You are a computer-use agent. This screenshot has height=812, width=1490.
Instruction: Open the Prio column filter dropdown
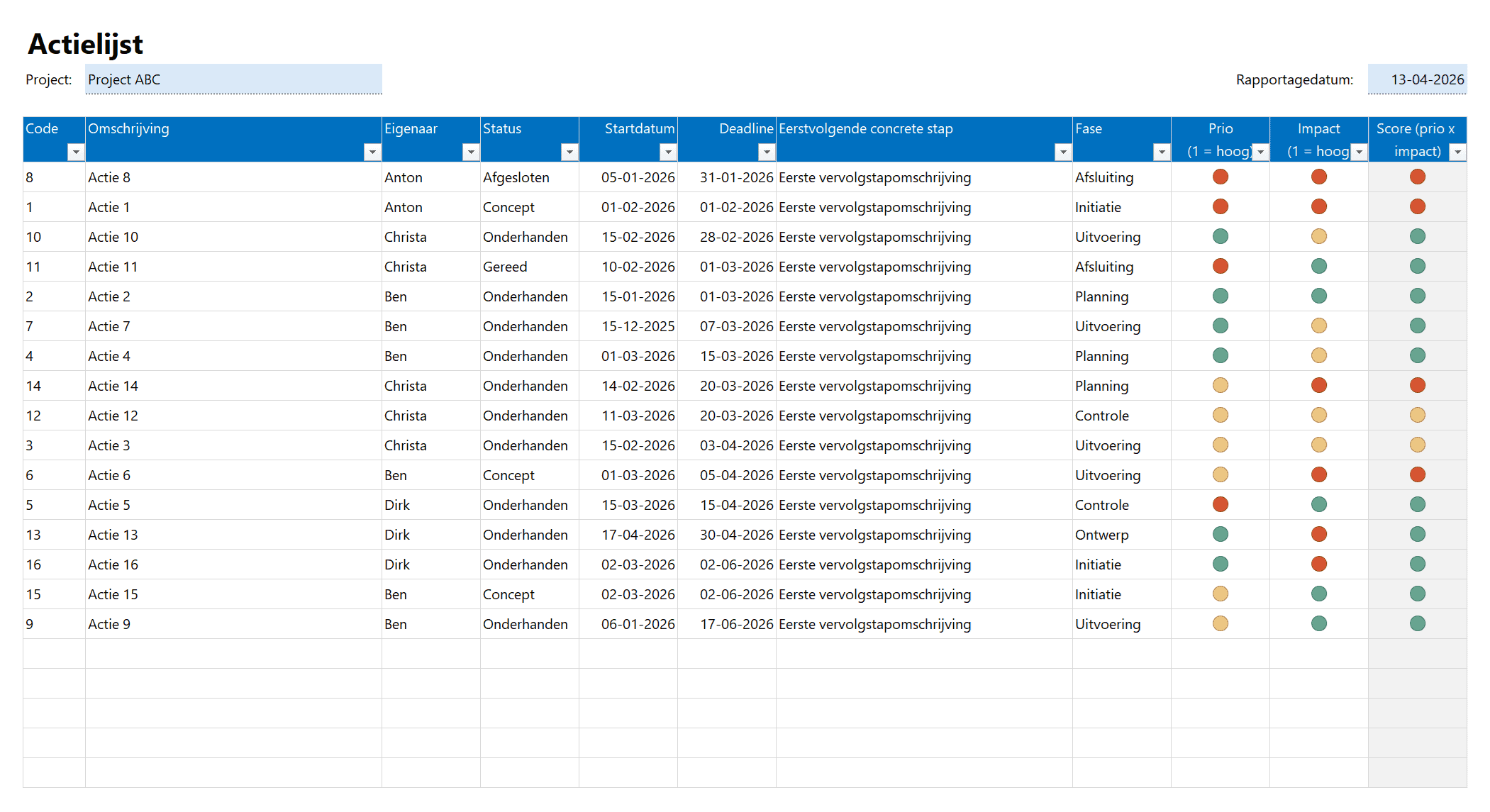[1260, 152]
